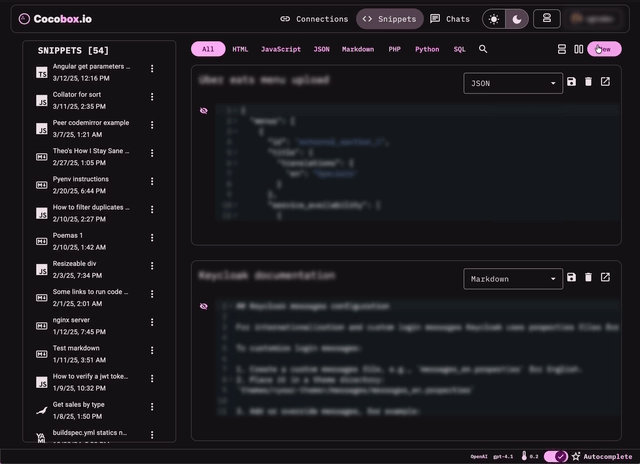The image size is (640, 464).
Task: Open the Connections page
Action: [x=314, y=19]
